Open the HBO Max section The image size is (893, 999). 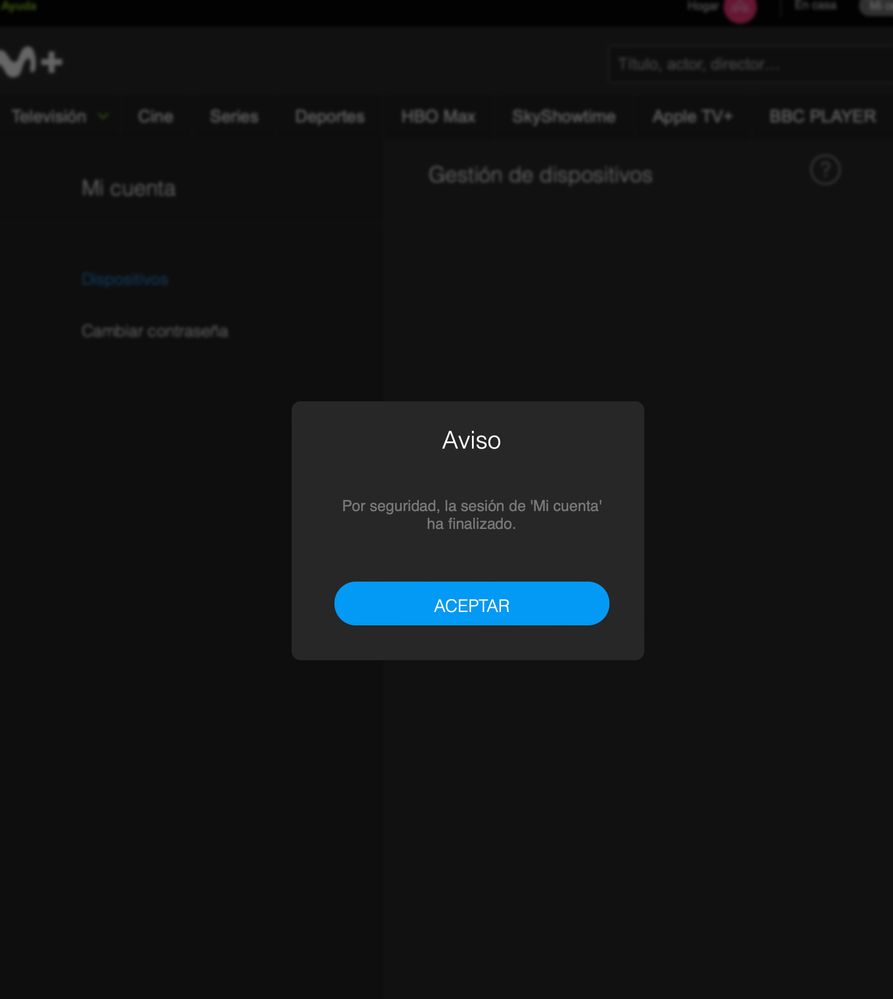(438, 117)
